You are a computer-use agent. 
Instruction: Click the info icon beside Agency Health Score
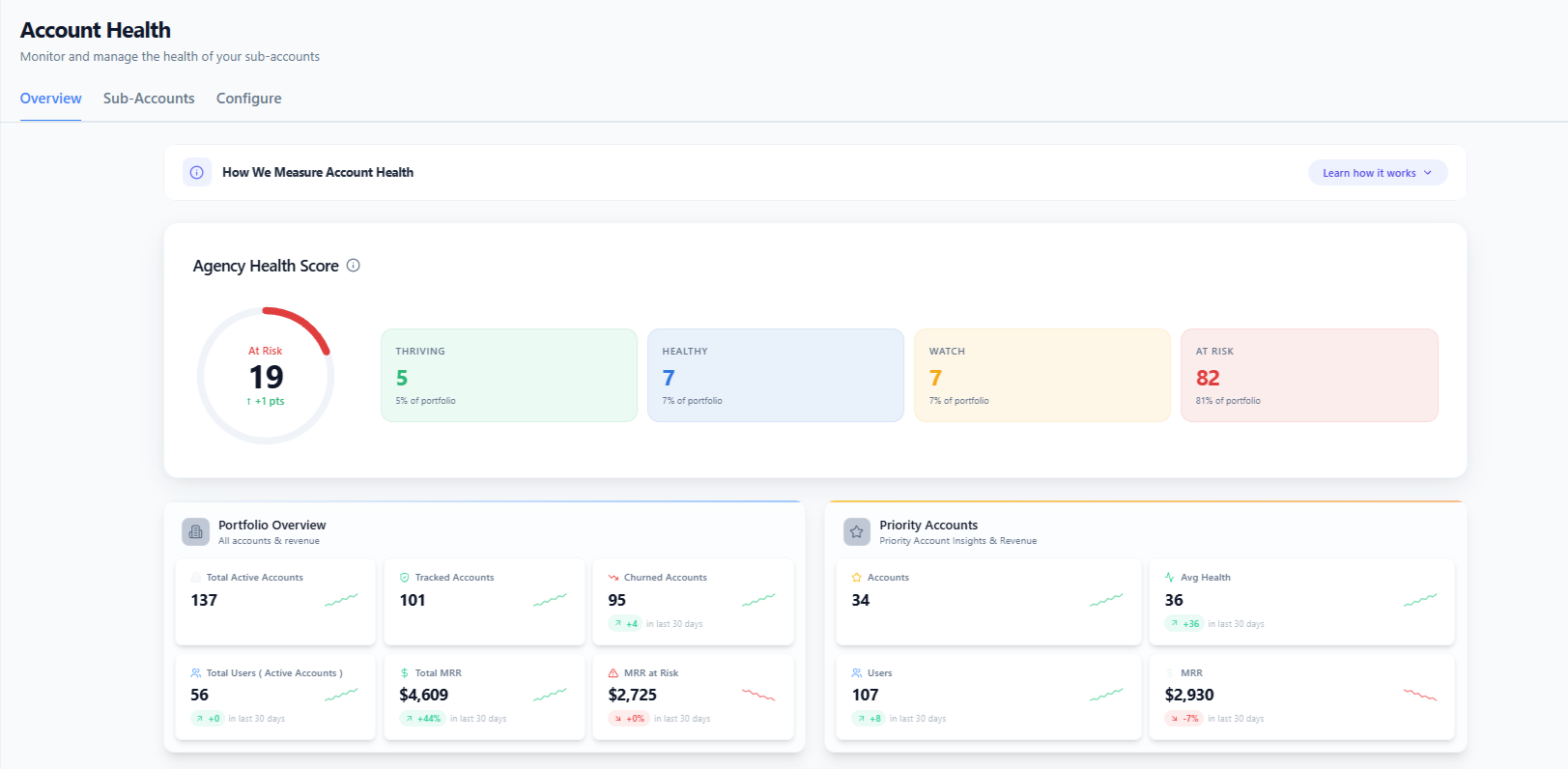click(354, 266)
